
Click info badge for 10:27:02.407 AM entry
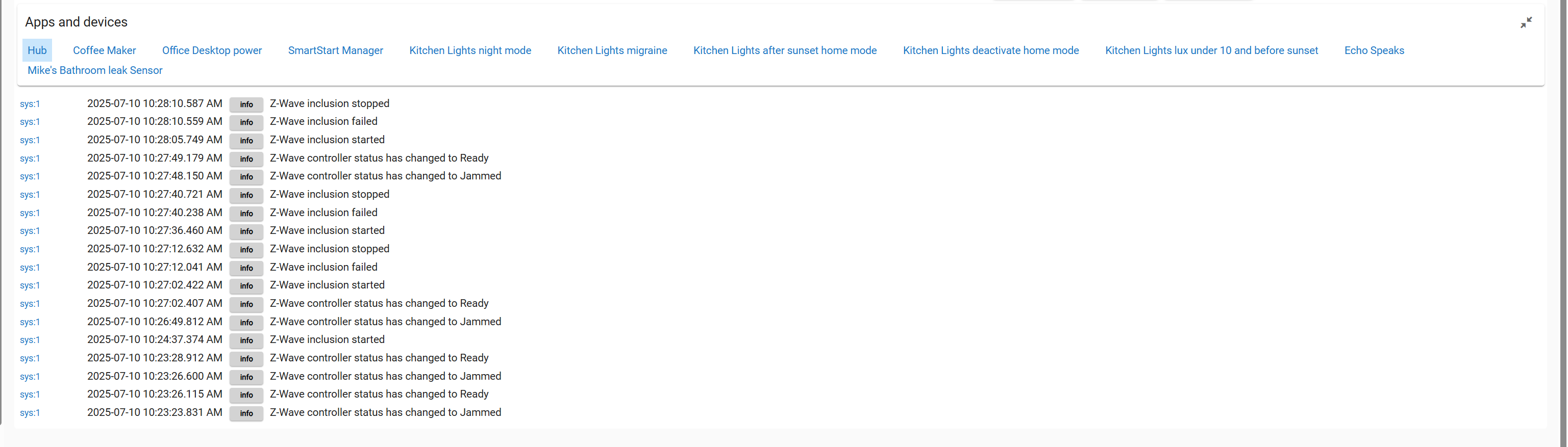[246, 304]
